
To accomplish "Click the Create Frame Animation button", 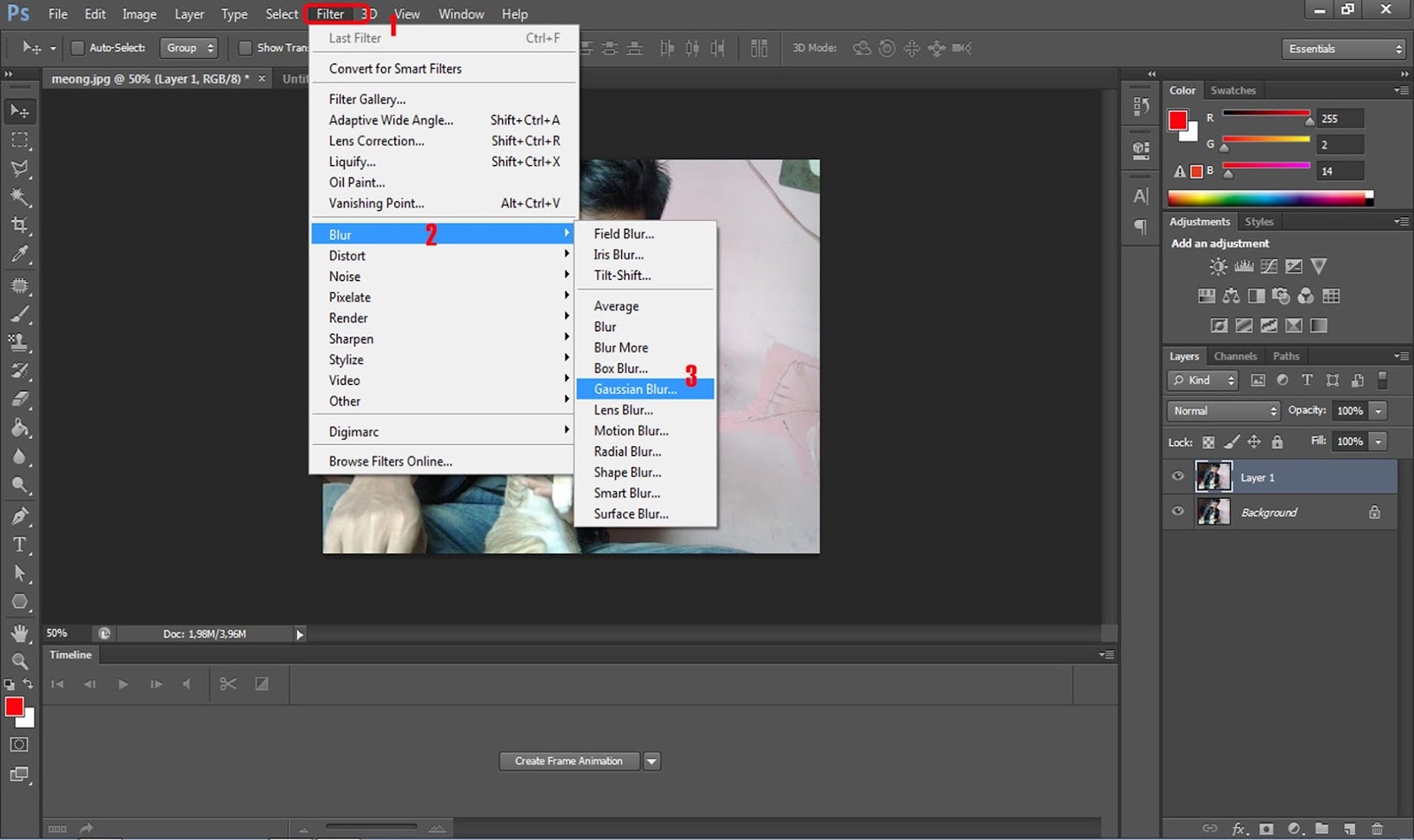I will pyautogui.click(x=569, y=761).
